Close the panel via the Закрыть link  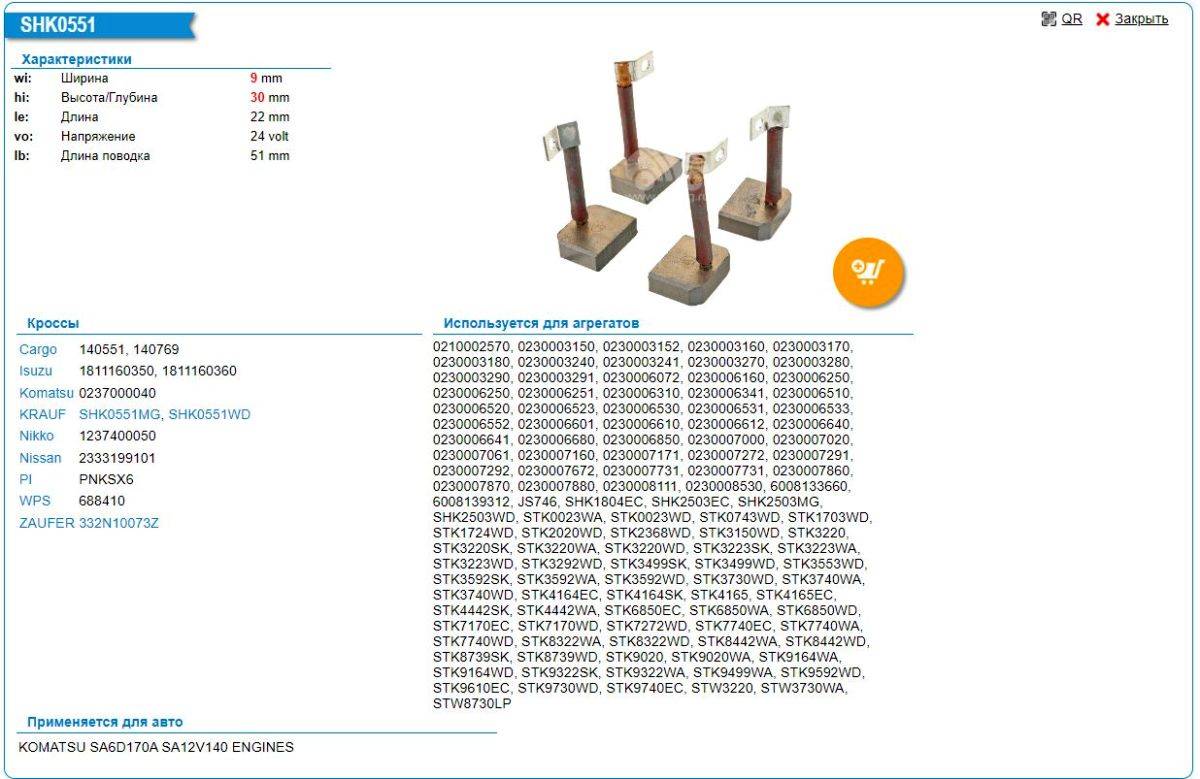pyautogui.click(x=1141, y=19)
